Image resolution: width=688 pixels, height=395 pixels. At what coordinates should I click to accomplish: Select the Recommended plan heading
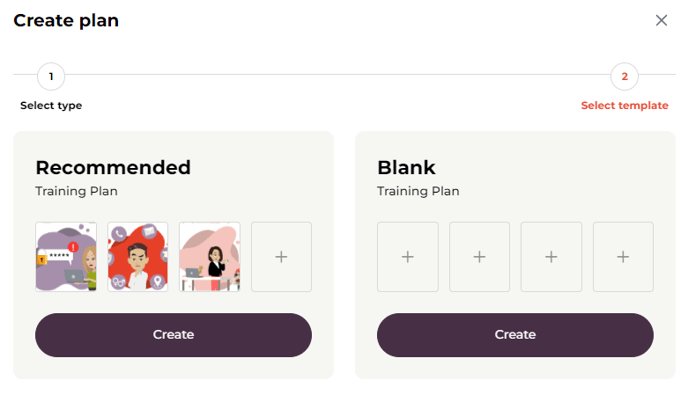click(x=113, y=167)
